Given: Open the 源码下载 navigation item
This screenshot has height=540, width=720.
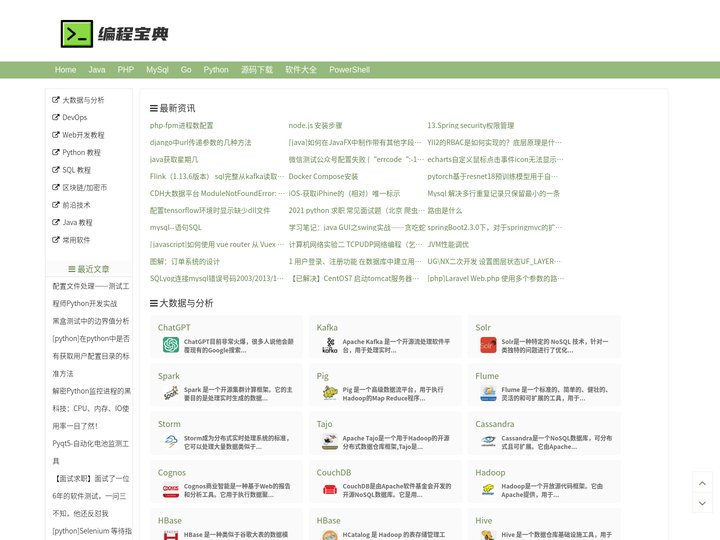Looking at the screenshot, I should coord(257,70).
